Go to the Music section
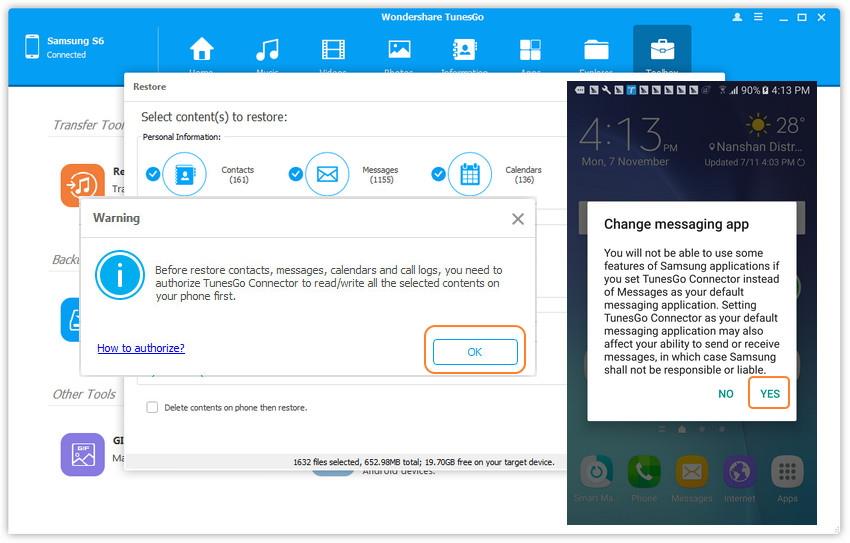 [267, 50]
